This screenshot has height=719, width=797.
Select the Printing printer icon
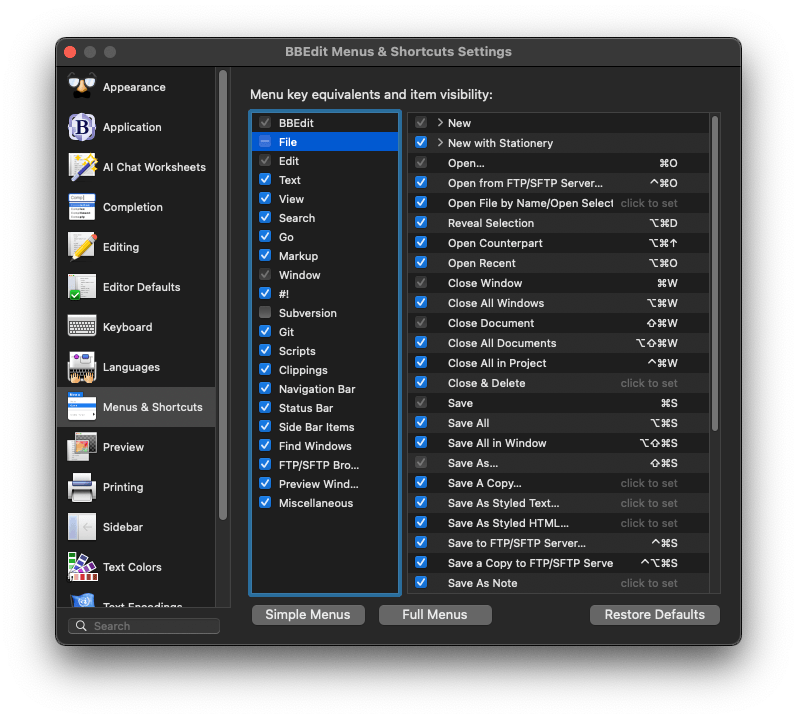pyautogui.click(x=82, y=487)
